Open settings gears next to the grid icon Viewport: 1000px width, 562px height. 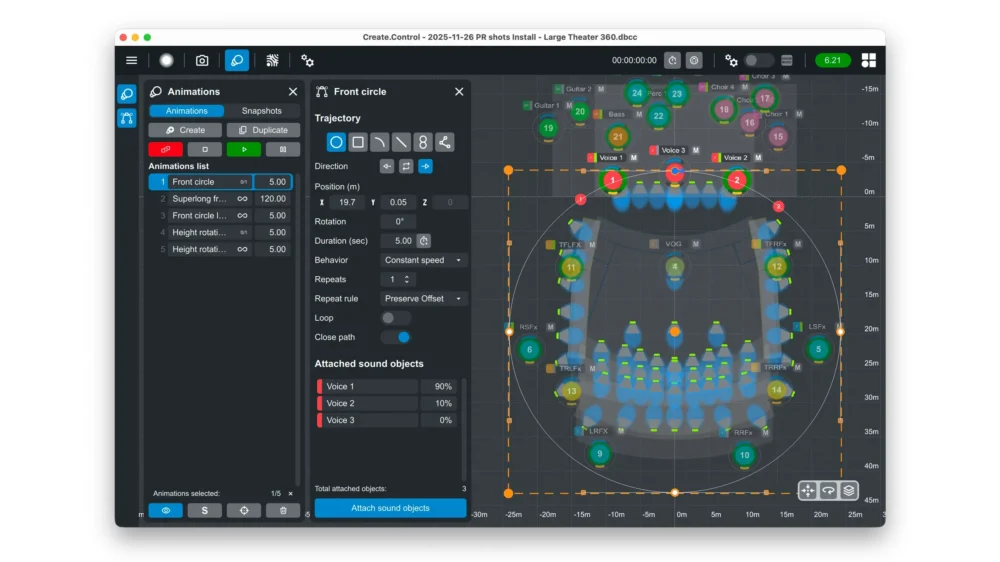[x=307, y=61]
